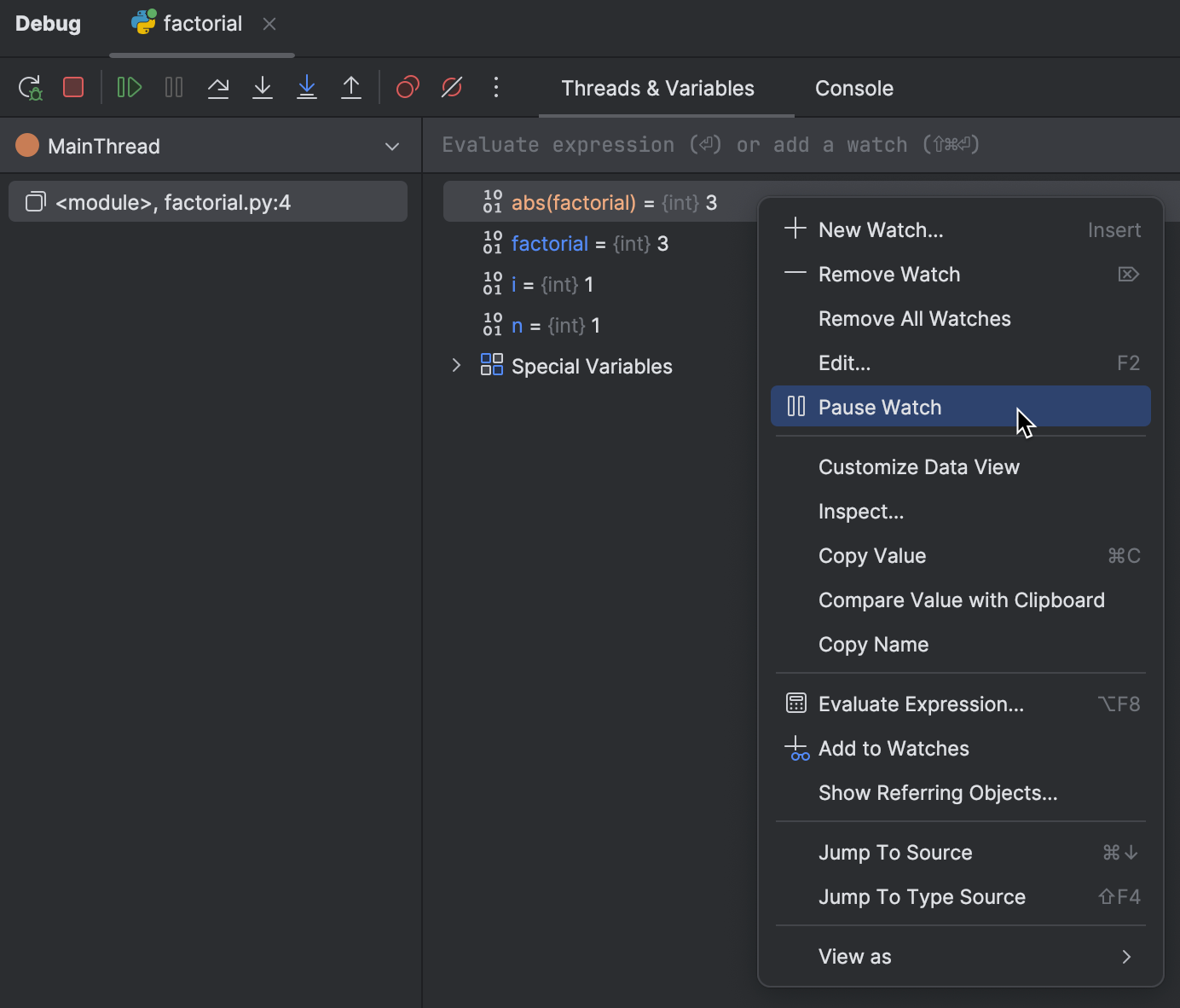The width and height of the screenshot is (1180, 1008).
Task: Click Jump To Source
Action: tap(894, 852)
